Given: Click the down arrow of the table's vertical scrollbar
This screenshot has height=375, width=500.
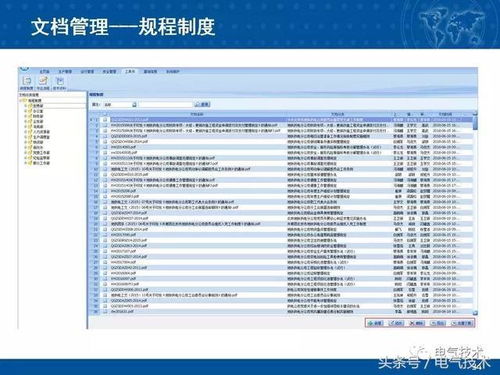Looking at the screenshot, I should point(475,313).
